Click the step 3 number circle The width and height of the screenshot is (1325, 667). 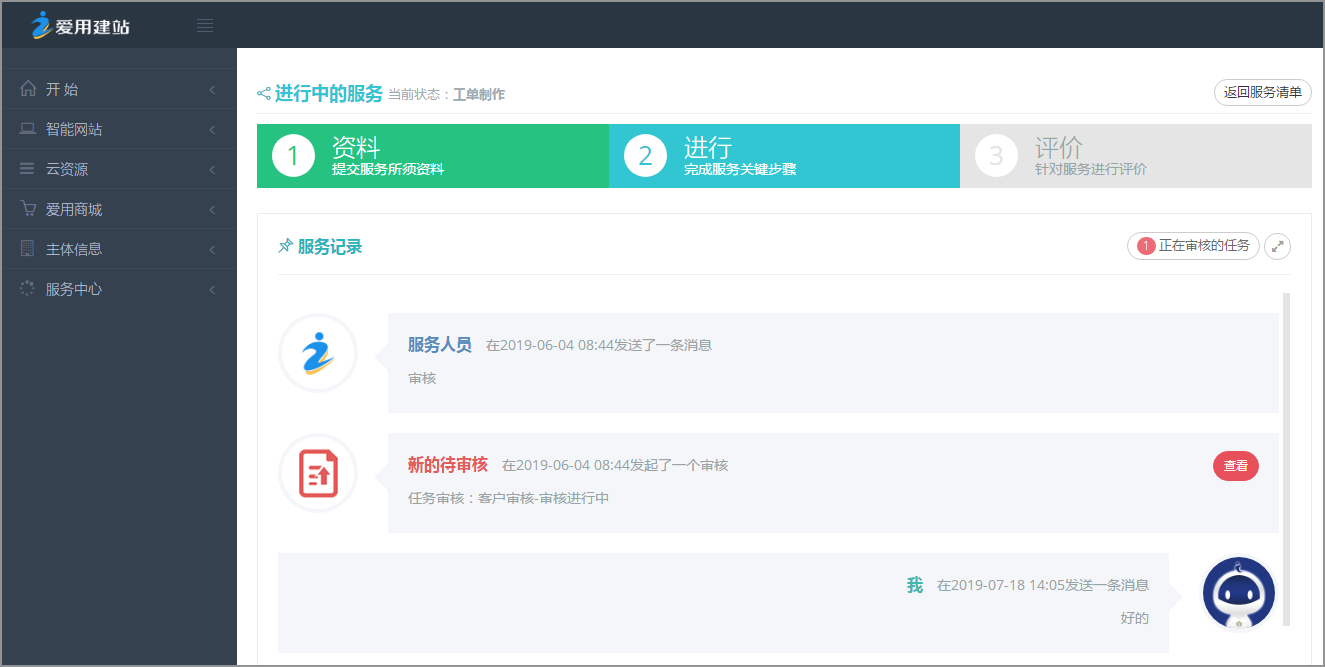[x=996, y=156]
